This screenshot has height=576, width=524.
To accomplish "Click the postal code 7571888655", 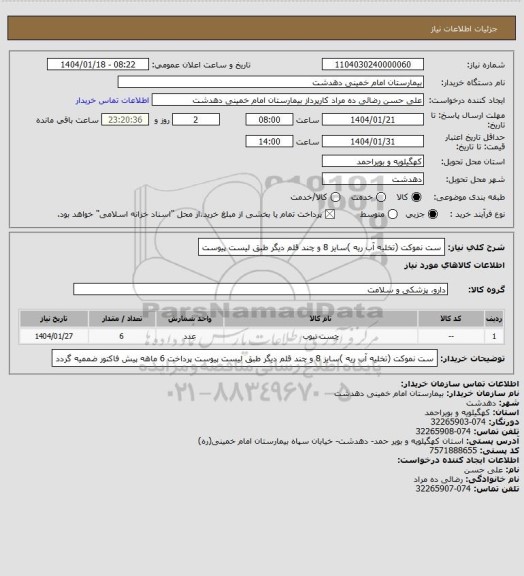I will click(453, 450).
